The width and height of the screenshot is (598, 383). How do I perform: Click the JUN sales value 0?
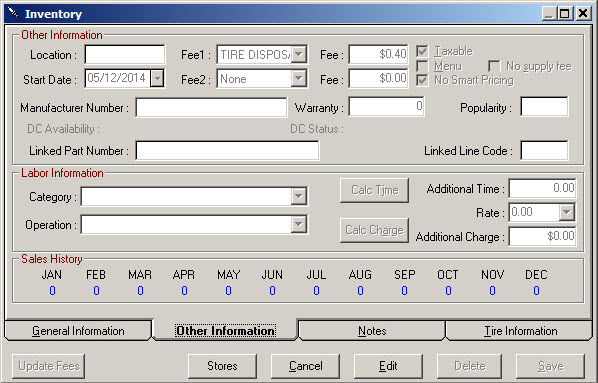tap(272, 291)
